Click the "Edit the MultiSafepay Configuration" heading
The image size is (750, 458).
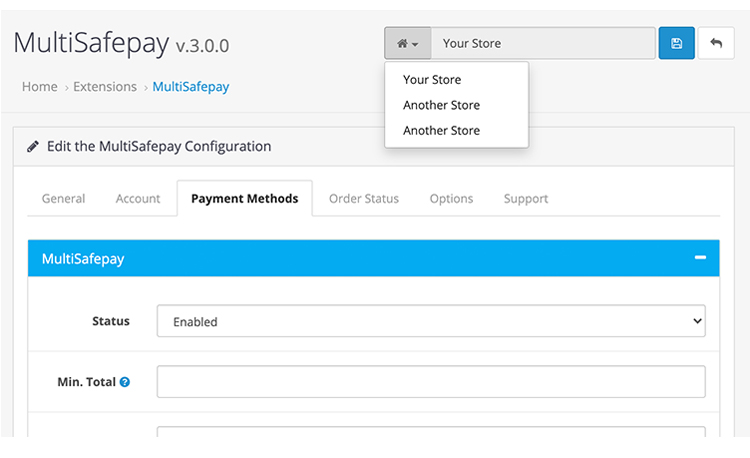pyautogui.click(x=159, y=146)
